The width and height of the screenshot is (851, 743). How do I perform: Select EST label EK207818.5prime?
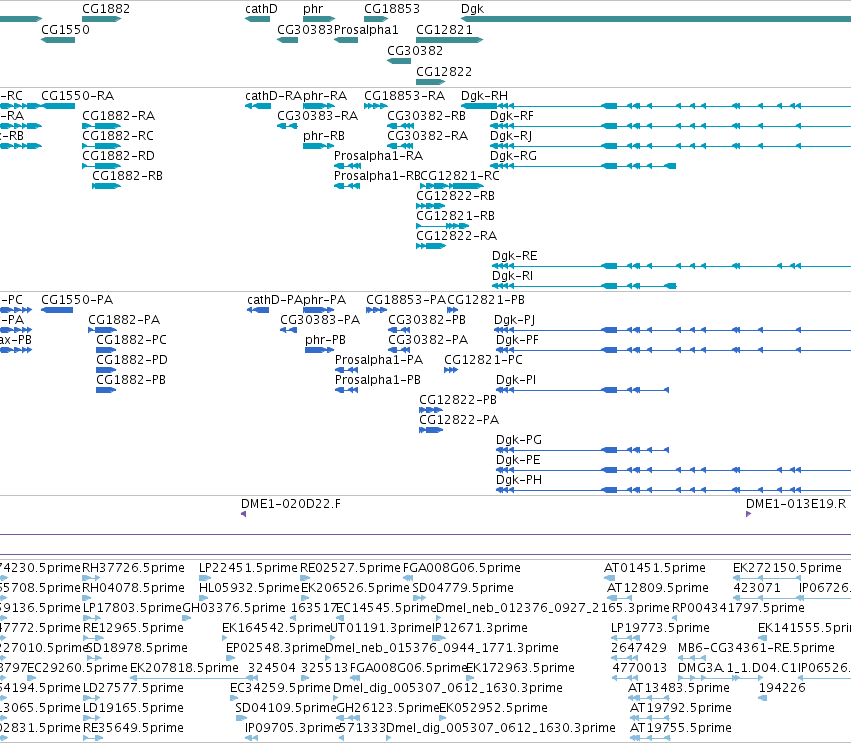click(184, 668)
